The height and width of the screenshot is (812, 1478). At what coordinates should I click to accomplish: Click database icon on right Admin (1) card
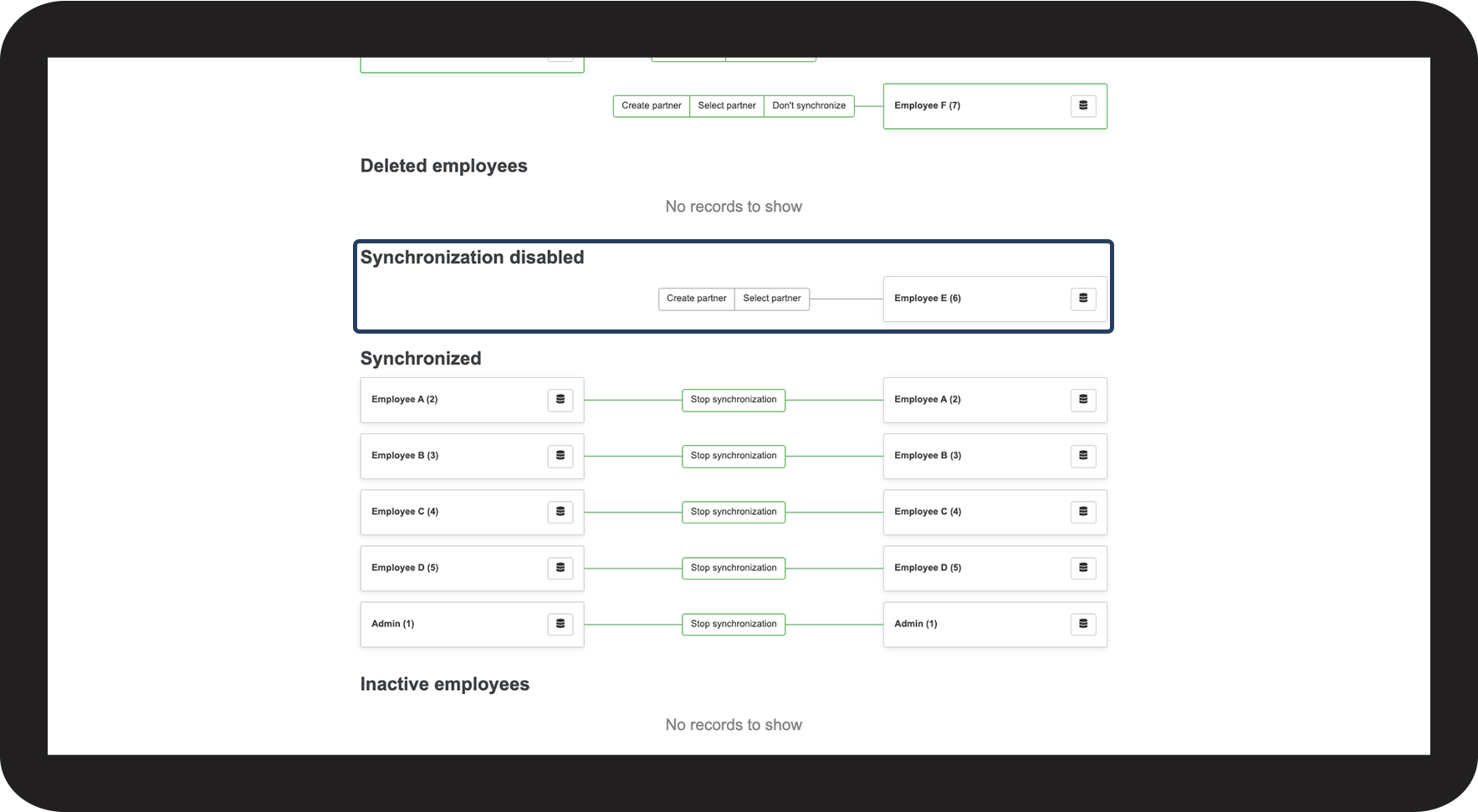tap(1083, 624)
